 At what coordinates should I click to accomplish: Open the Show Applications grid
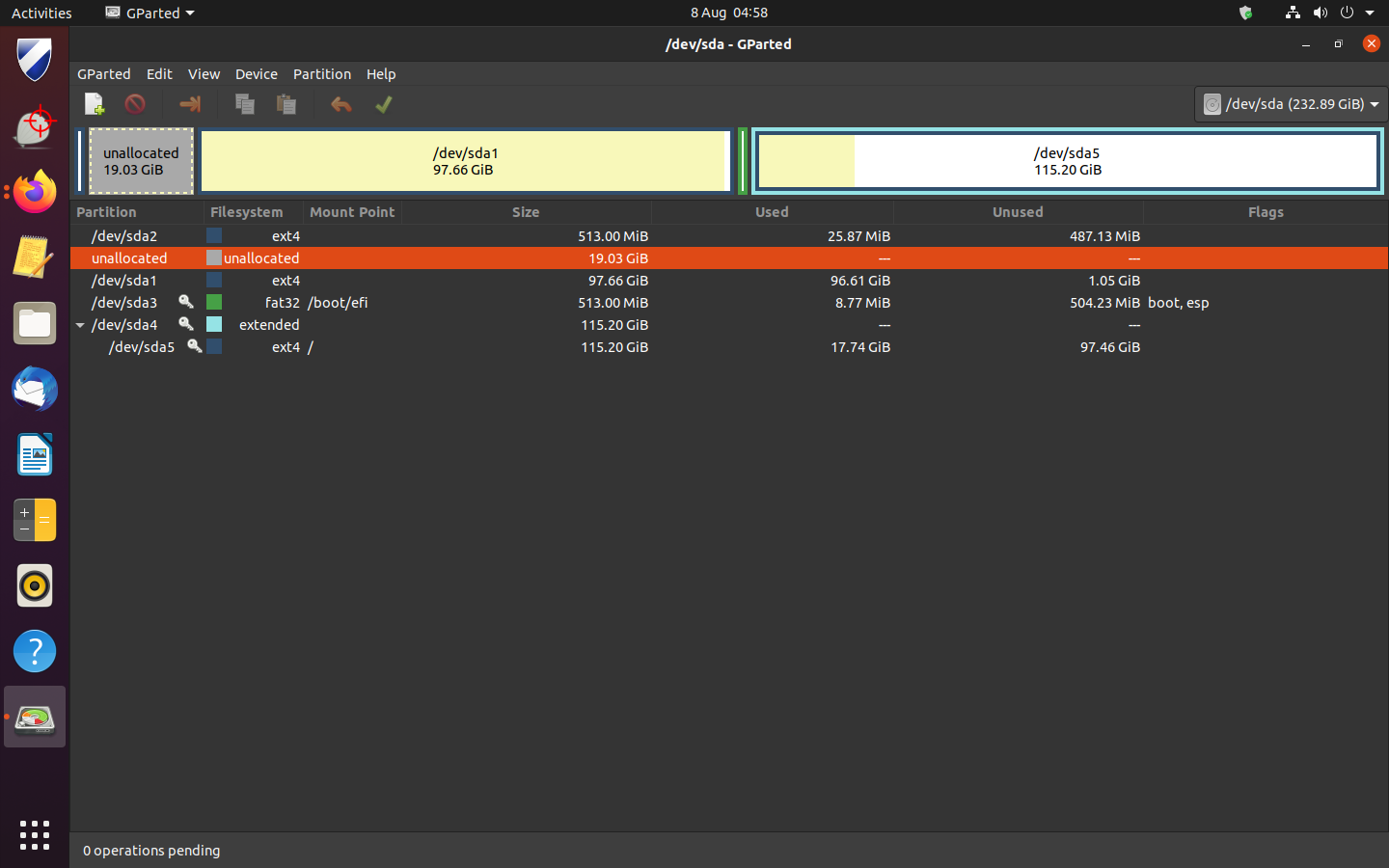pyautogui.click(x=35, y=835)
